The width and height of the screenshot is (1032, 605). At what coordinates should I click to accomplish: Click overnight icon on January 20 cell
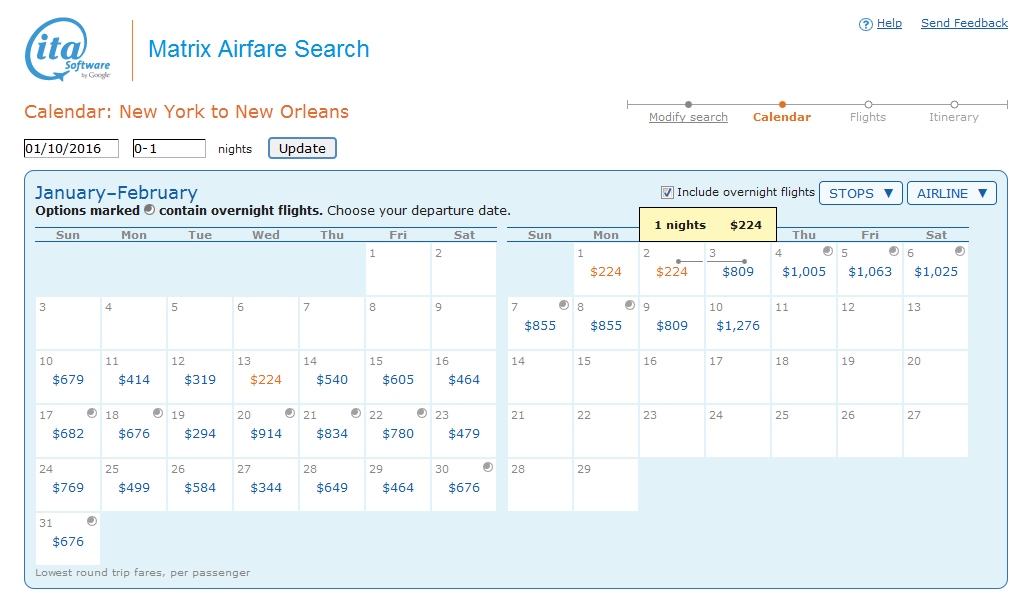coord(289,413)
